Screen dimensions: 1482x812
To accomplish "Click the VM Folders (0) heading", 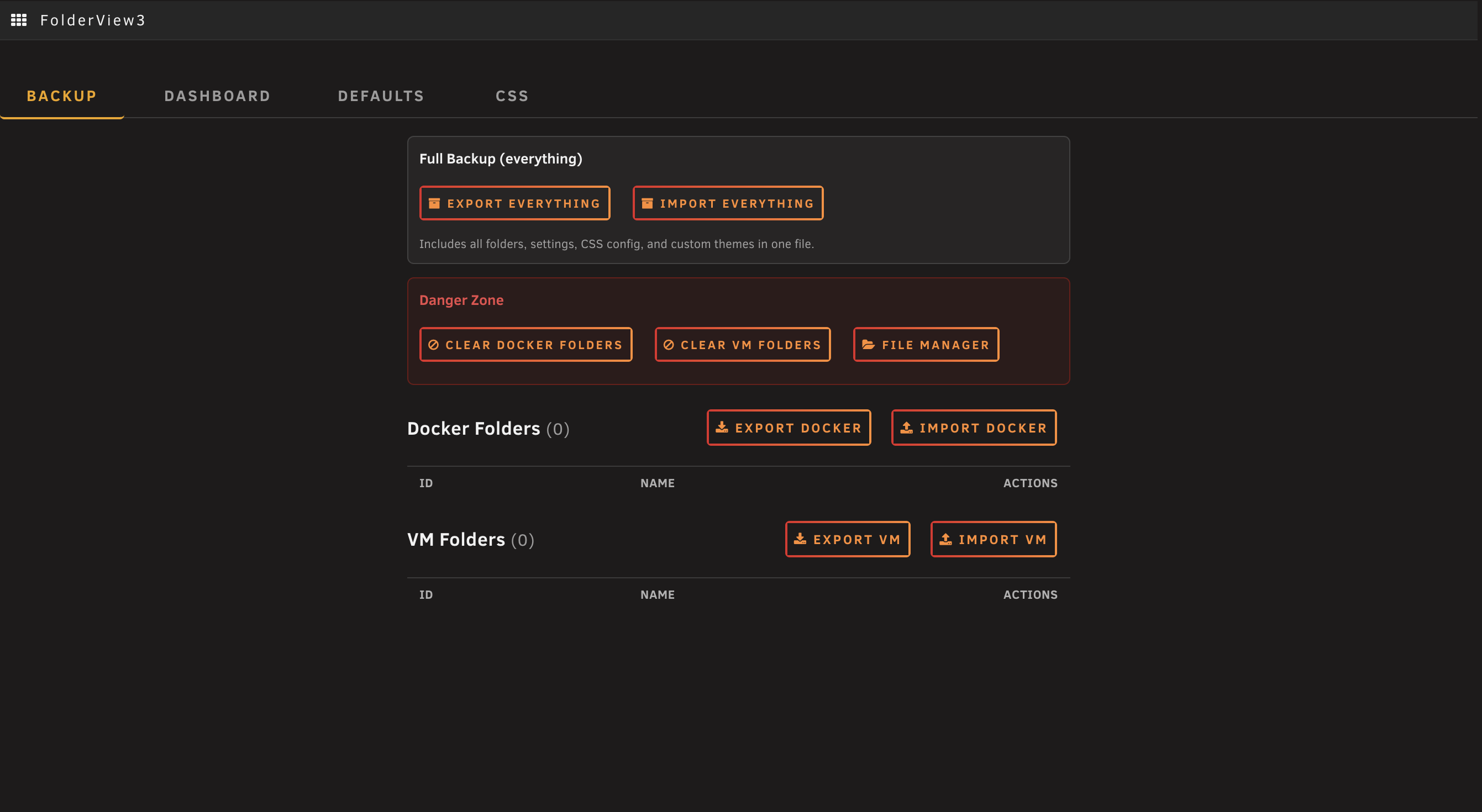I will coord(471,540).
